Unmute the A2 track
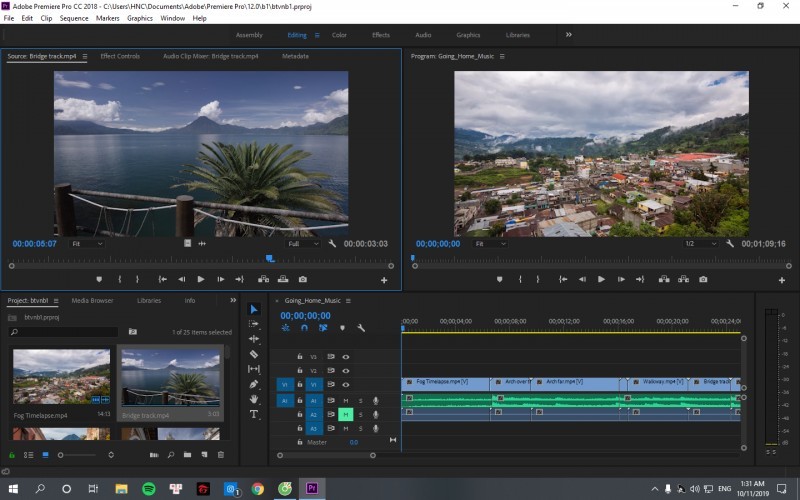This screenshot has width=800, height=500. tap(345, 414)
